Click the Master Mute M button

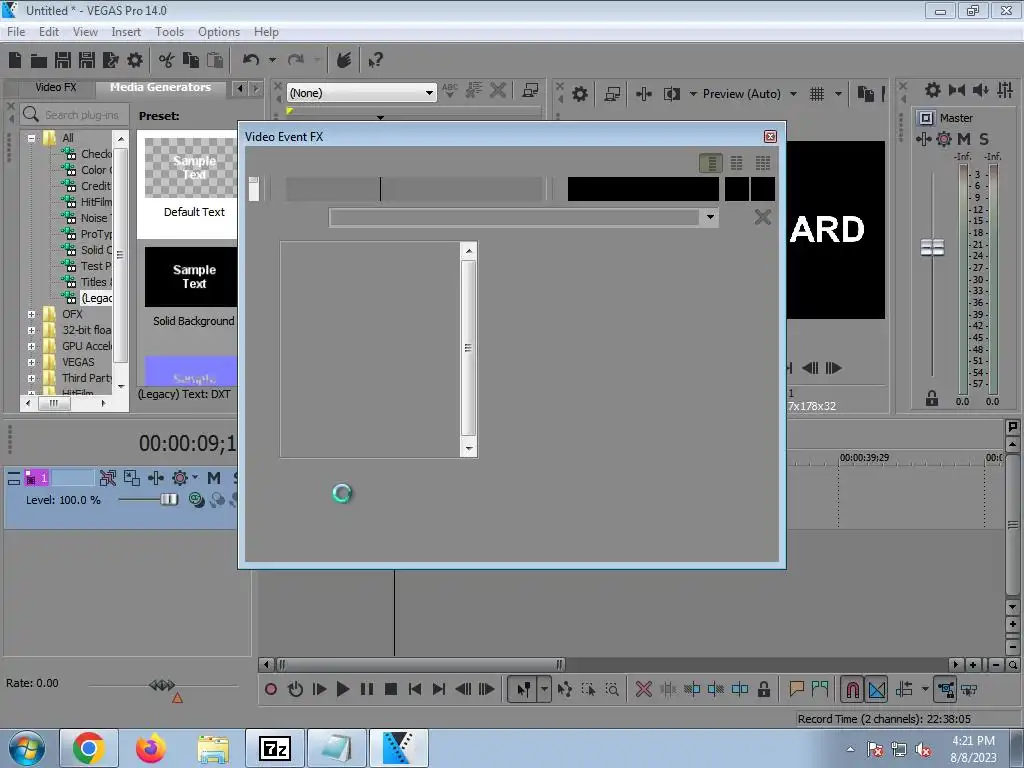[x=964, y=138]
